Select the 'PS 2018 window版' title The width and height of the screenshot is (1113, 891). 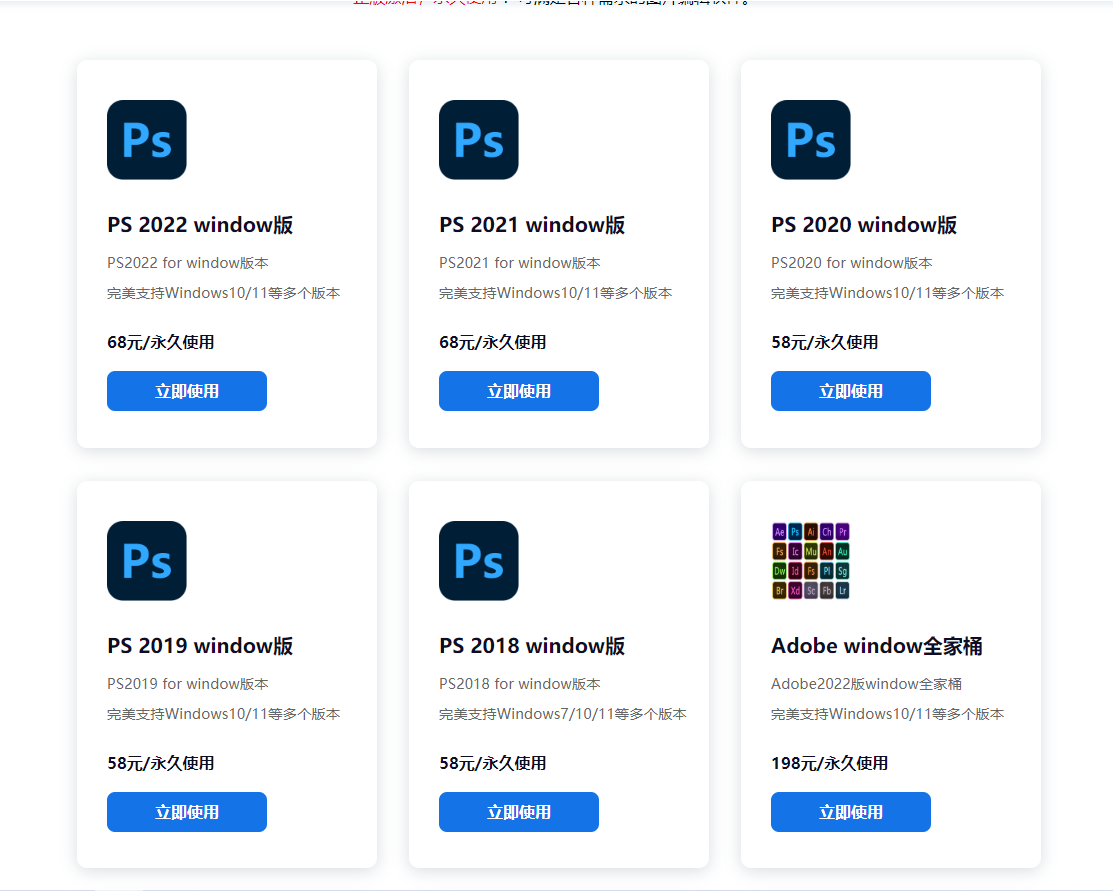click(532, 646)
